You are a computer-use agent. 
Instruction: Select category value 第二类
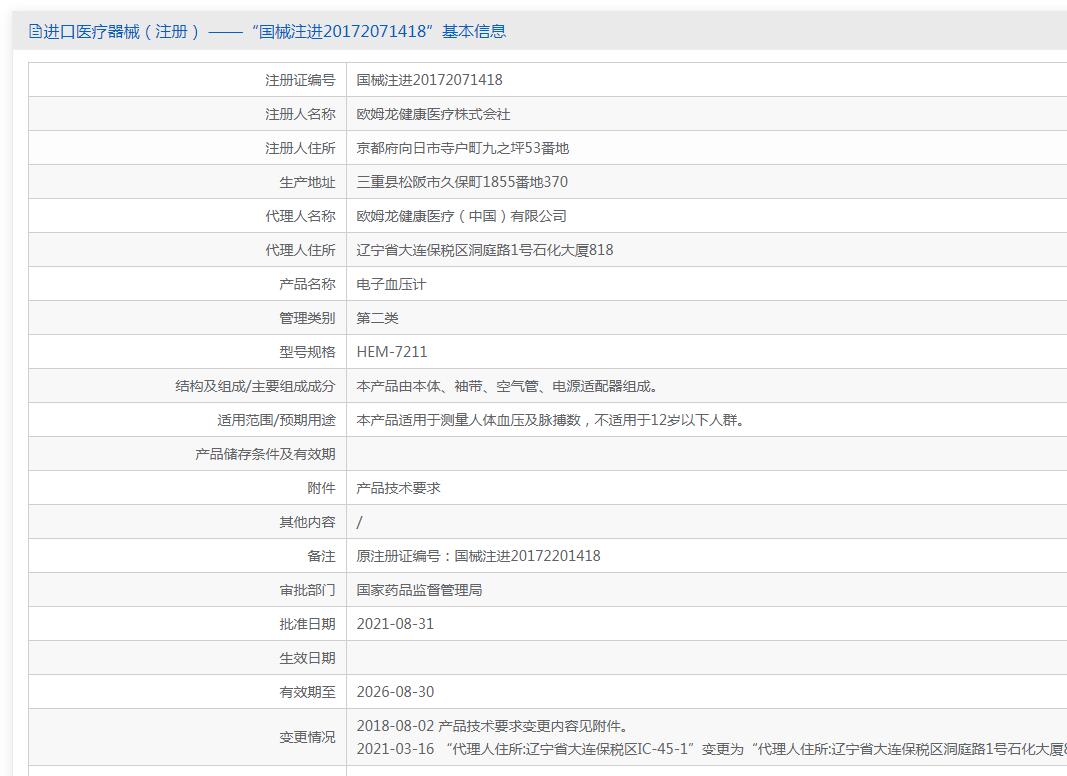pyautogui.click(x=378, y=319)
